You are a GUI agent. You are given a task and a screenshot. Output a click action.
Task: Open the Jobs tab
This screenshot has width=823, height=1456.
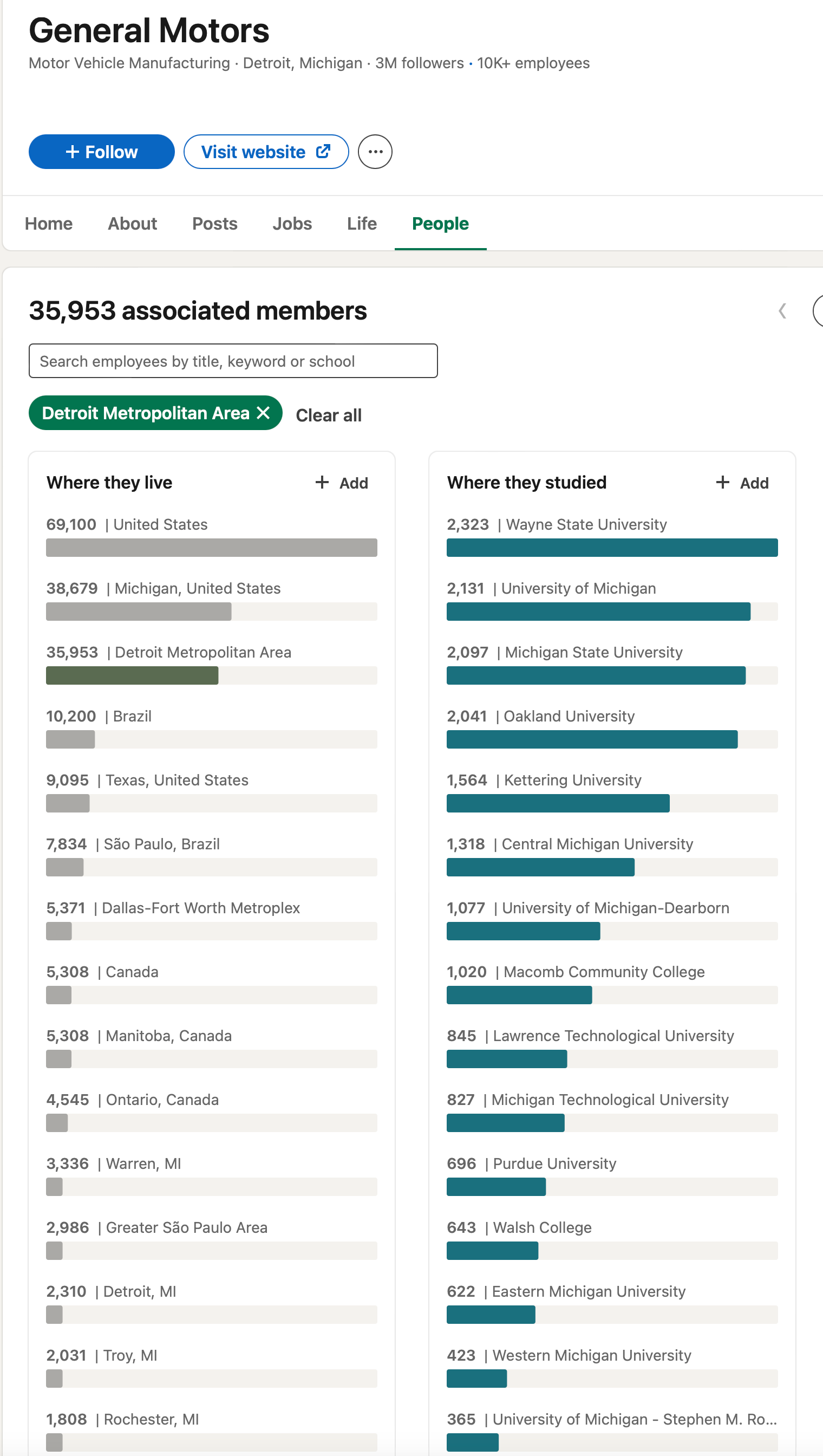pos(292,223)
